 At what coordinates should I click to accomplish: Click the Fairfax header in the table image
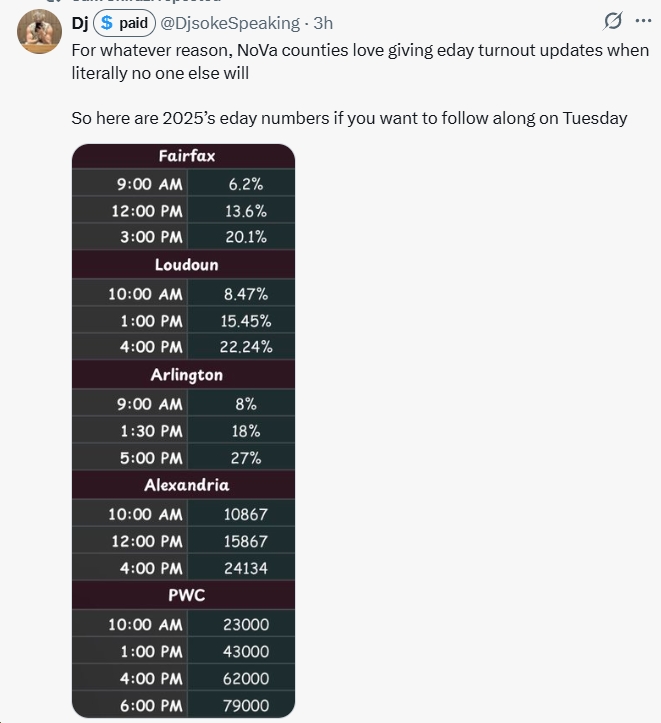[x=186, y=156]
